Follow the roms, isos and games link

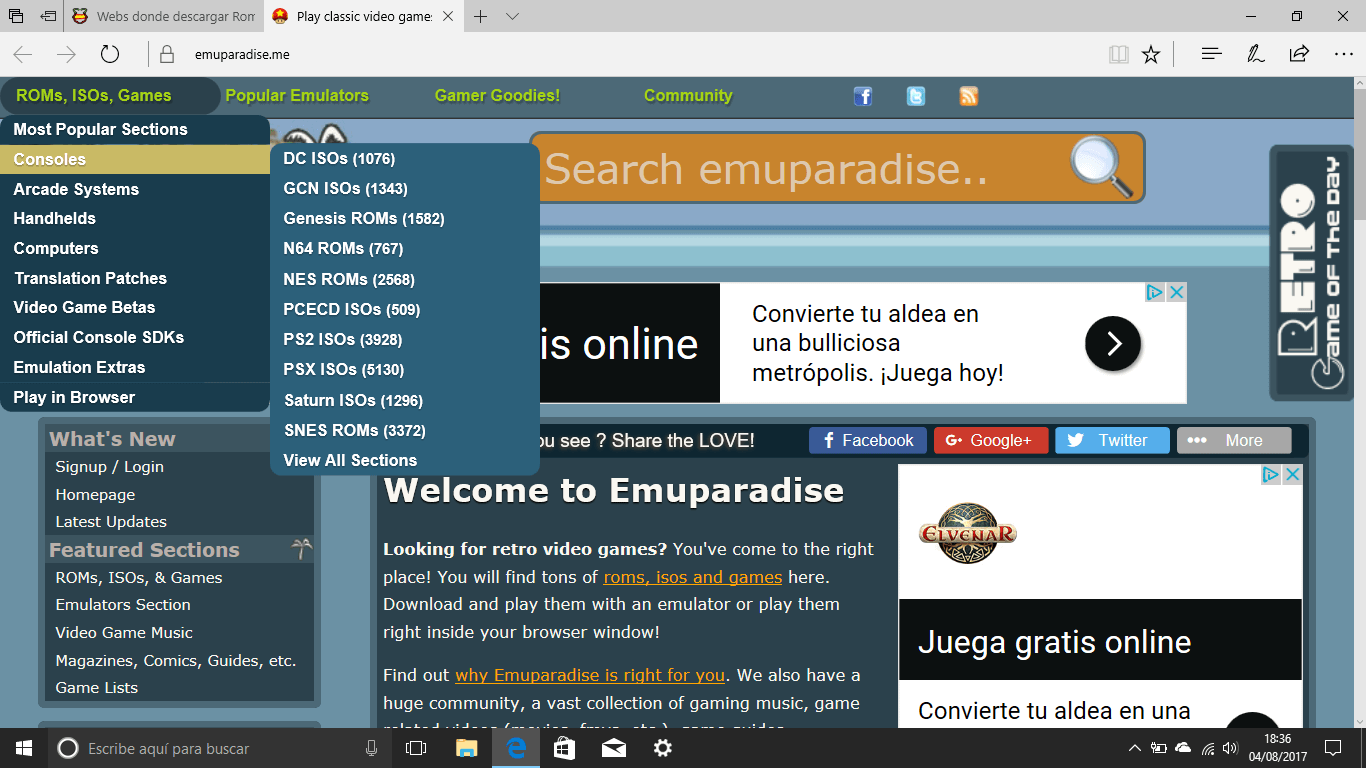point(693,577)
